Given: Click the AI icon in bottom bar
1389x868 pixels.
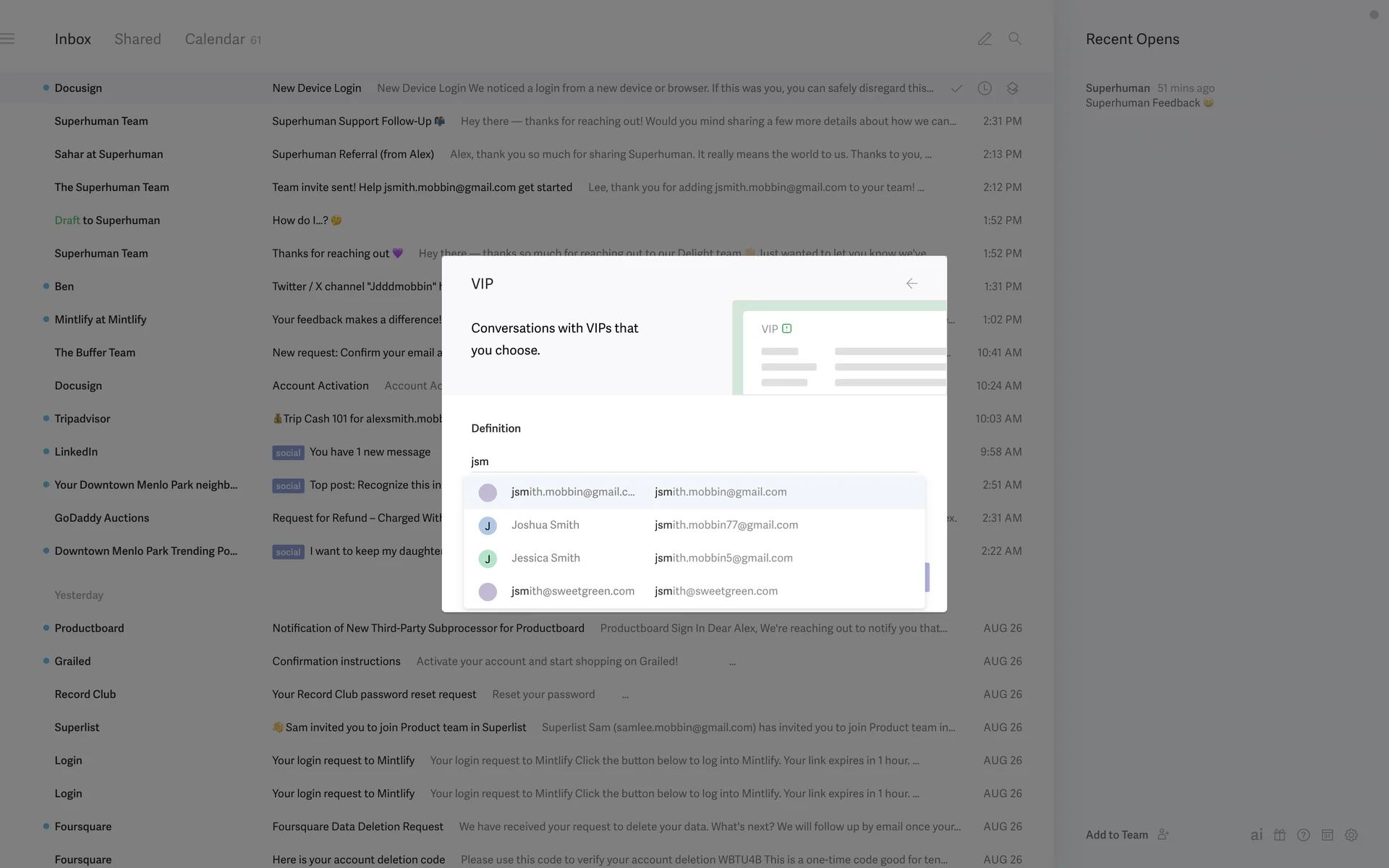Looking at the screenshot, I should 1256,835.
